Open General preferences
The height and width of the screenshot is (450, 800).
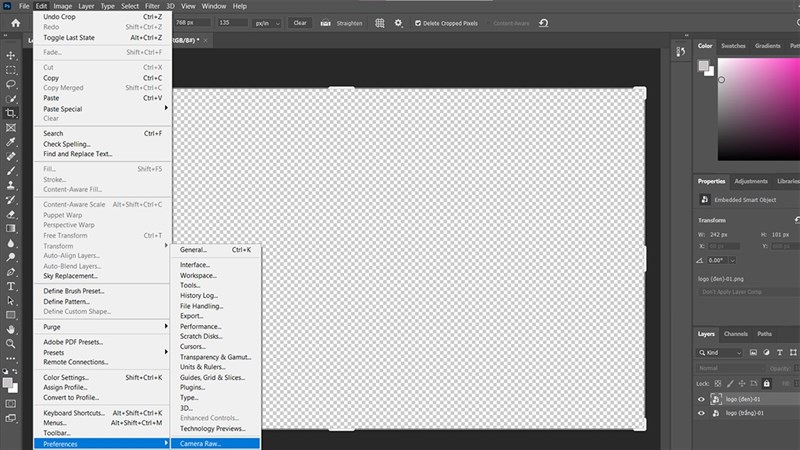point(215,250)
